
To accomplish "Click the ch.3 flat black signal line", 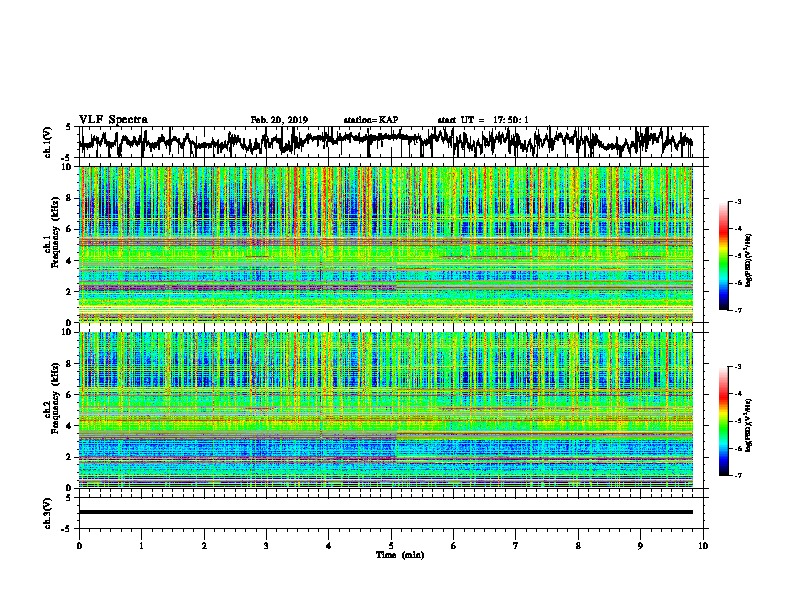I will [x=386, y=512].
